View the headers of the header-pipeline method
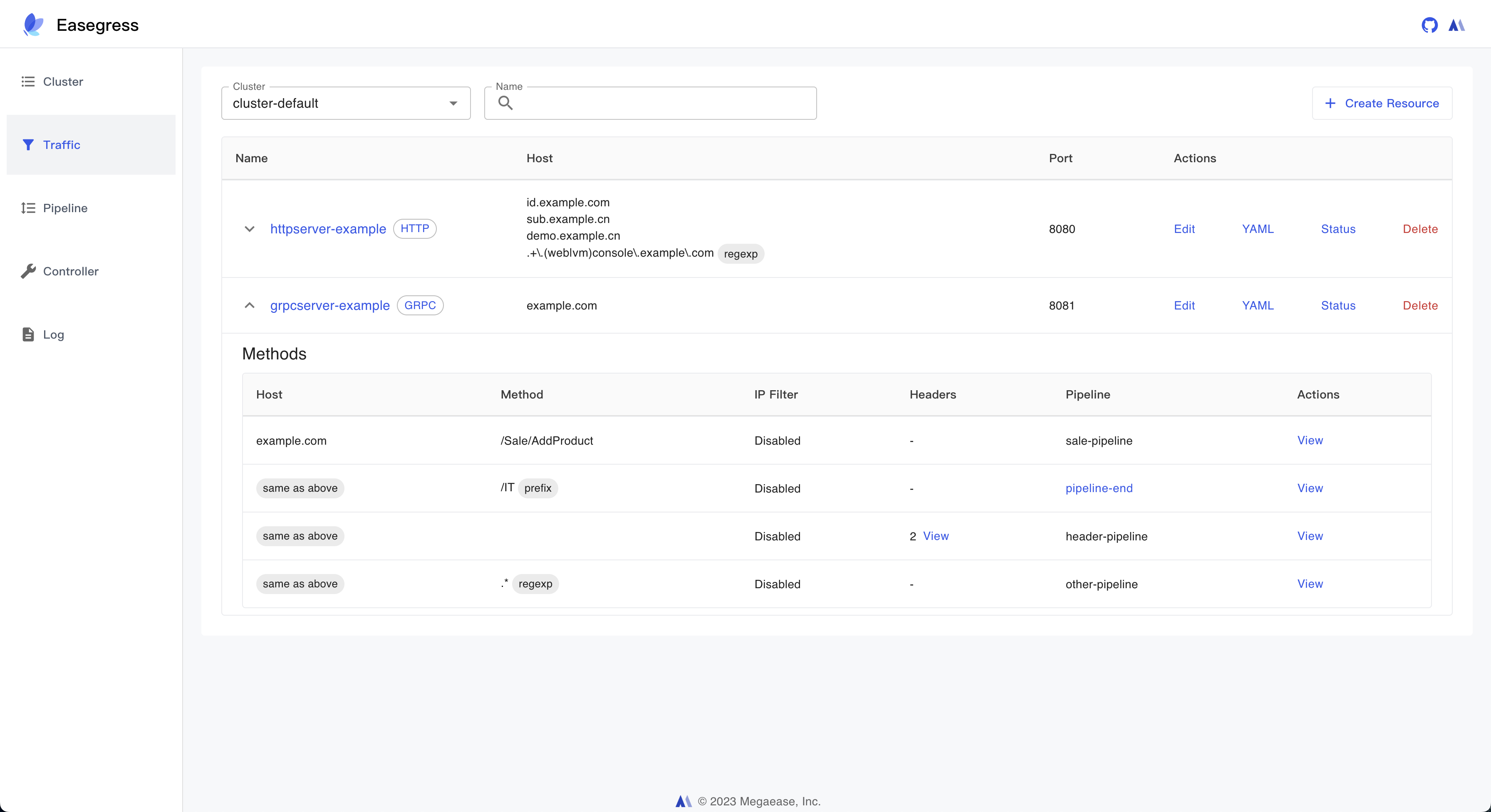 click(x=935, y=536)
